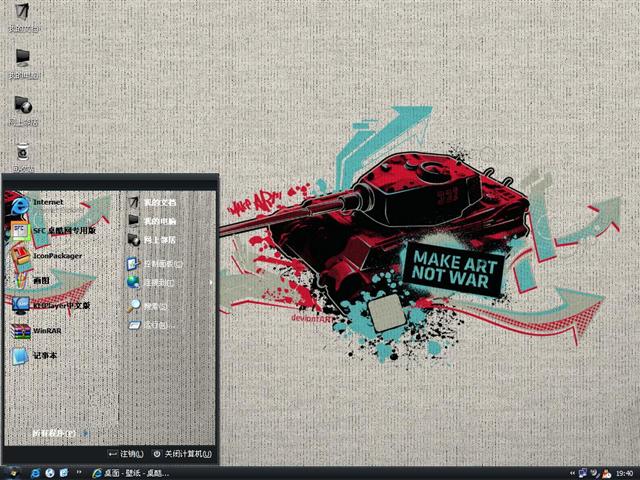Open the Recycle Bin on the desktop

coord(23,156)
